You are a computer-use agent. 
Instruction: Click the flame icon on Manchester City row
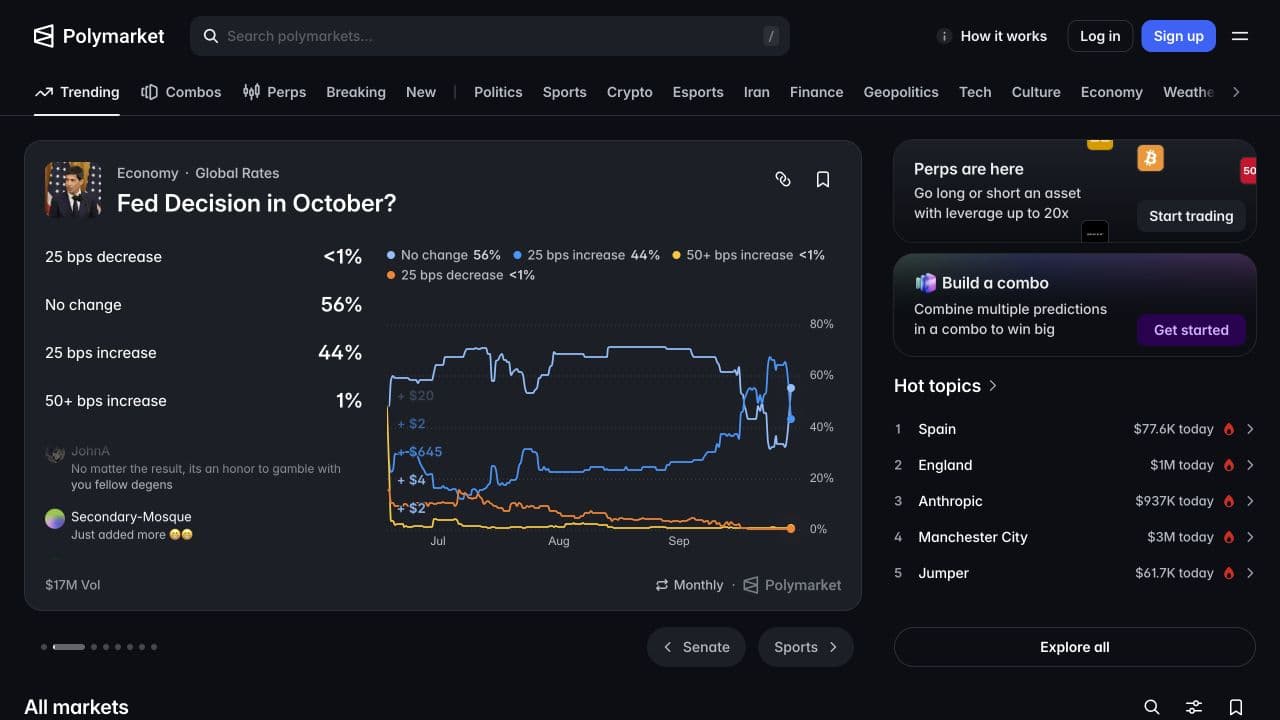[x=1229, y=537]
